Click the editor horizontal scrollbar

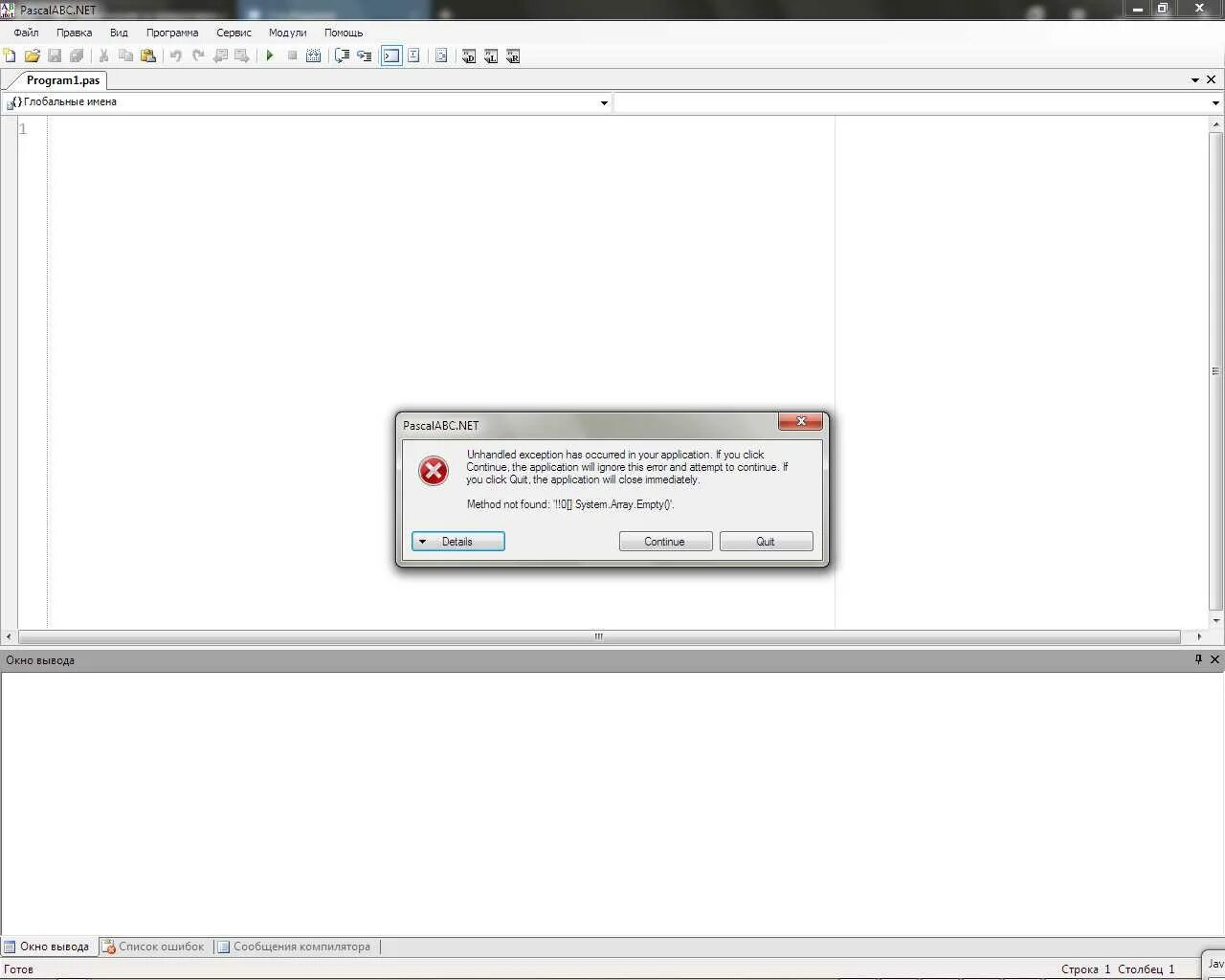click(x=599, y=636)
